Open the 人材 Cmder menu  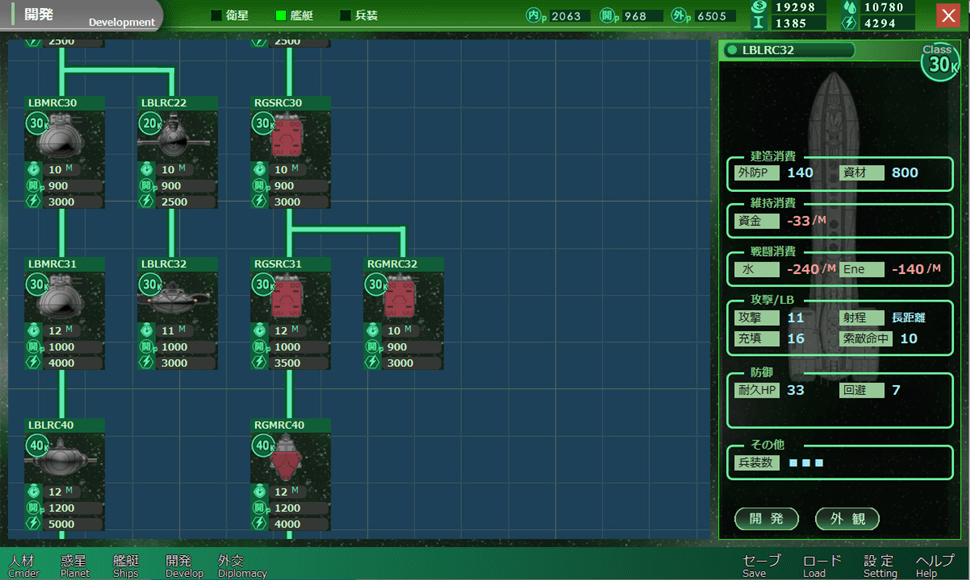[23, 565]
